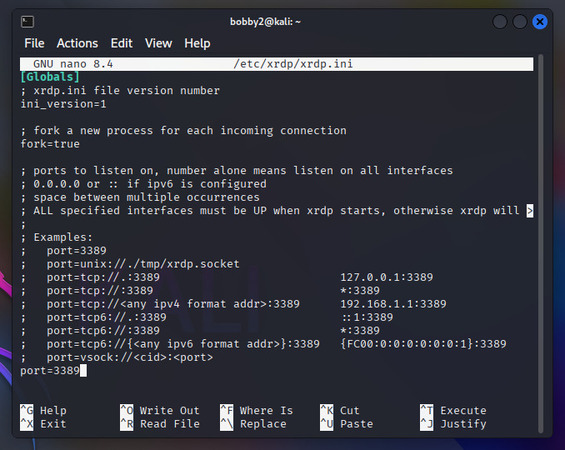Click the ^\ Replace shortcut
Viewport: 565px width, 450px height.
click(253, 424)
